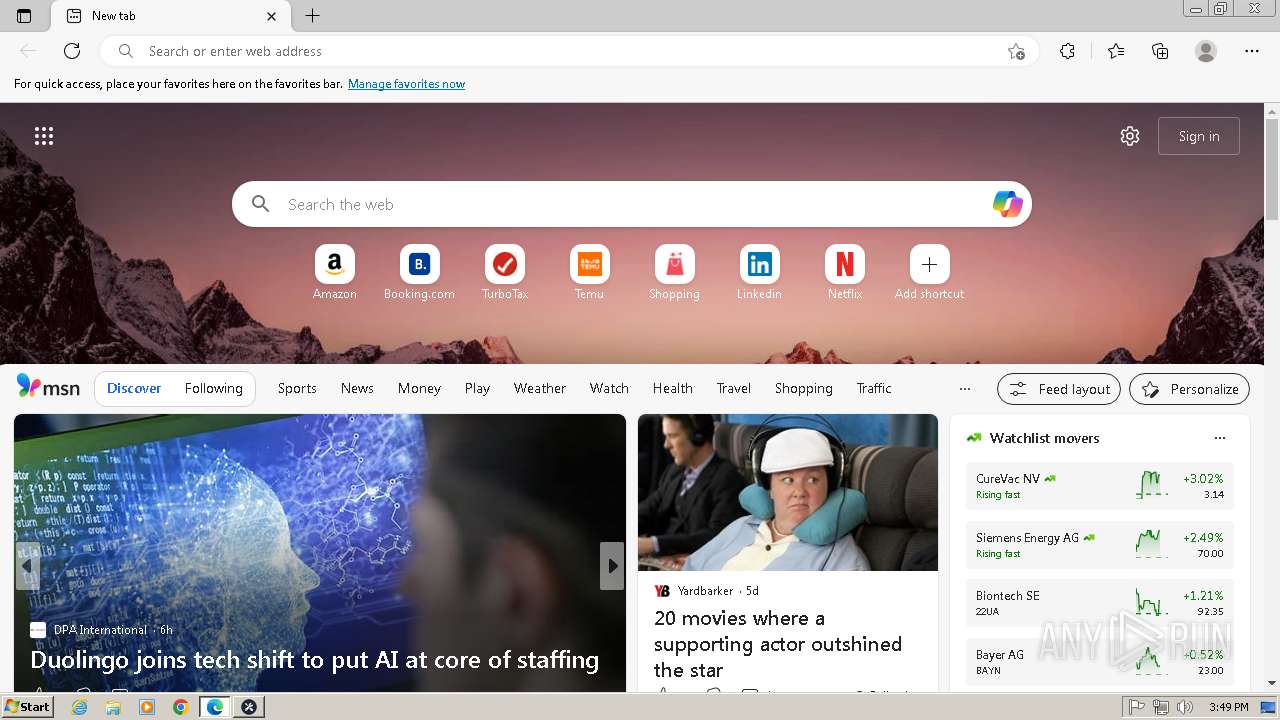The height and width of the screenshot is (720, 1280).
Task: Open the browser profile avatar
Action: coord(1206,51)
